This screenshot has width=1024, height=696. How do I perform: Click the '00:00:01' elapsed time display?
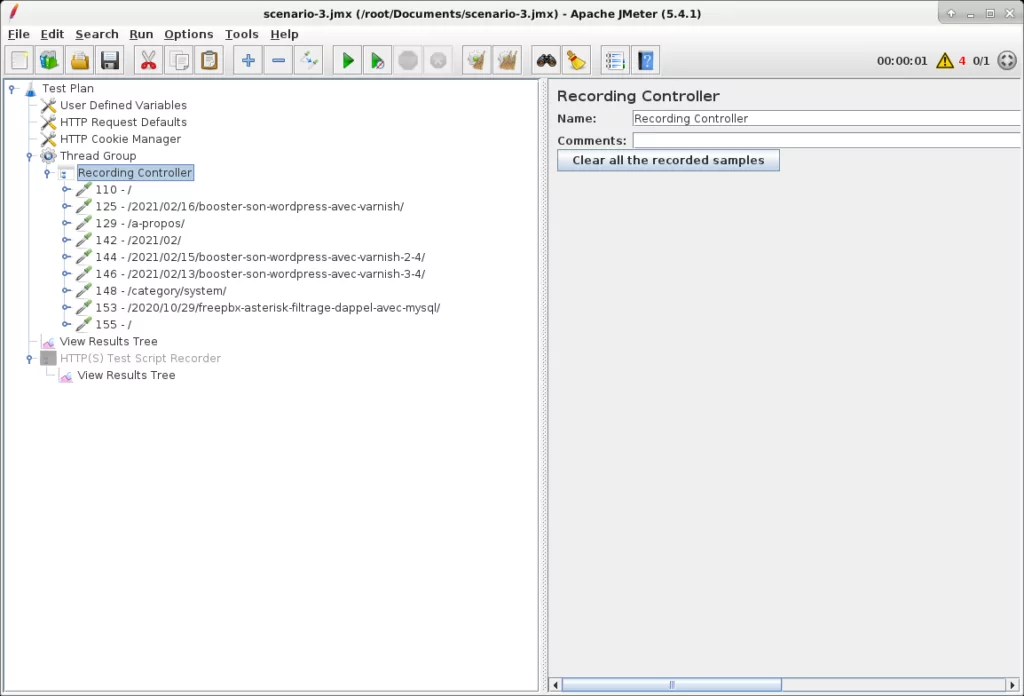(x=902, y=61)
